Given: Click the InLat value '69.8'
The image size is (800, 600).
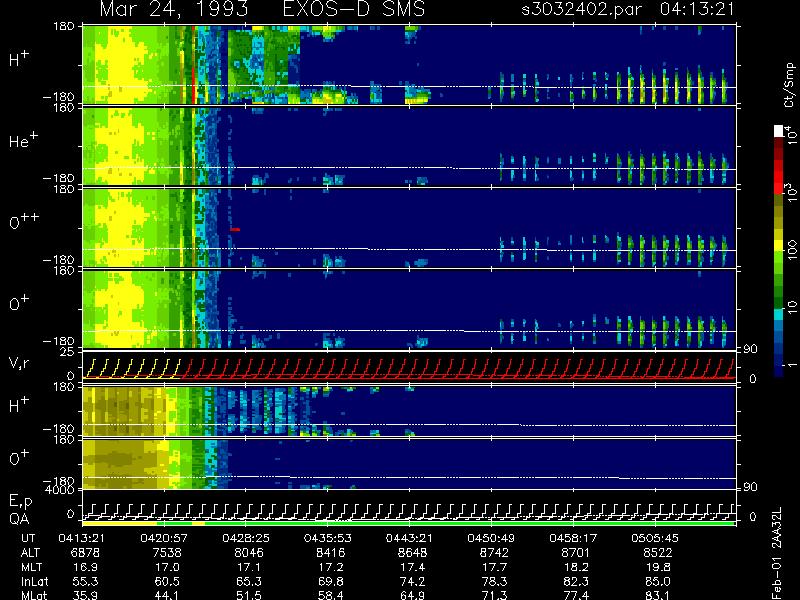Looking at the screenshot, I should [x=330, y=581].
